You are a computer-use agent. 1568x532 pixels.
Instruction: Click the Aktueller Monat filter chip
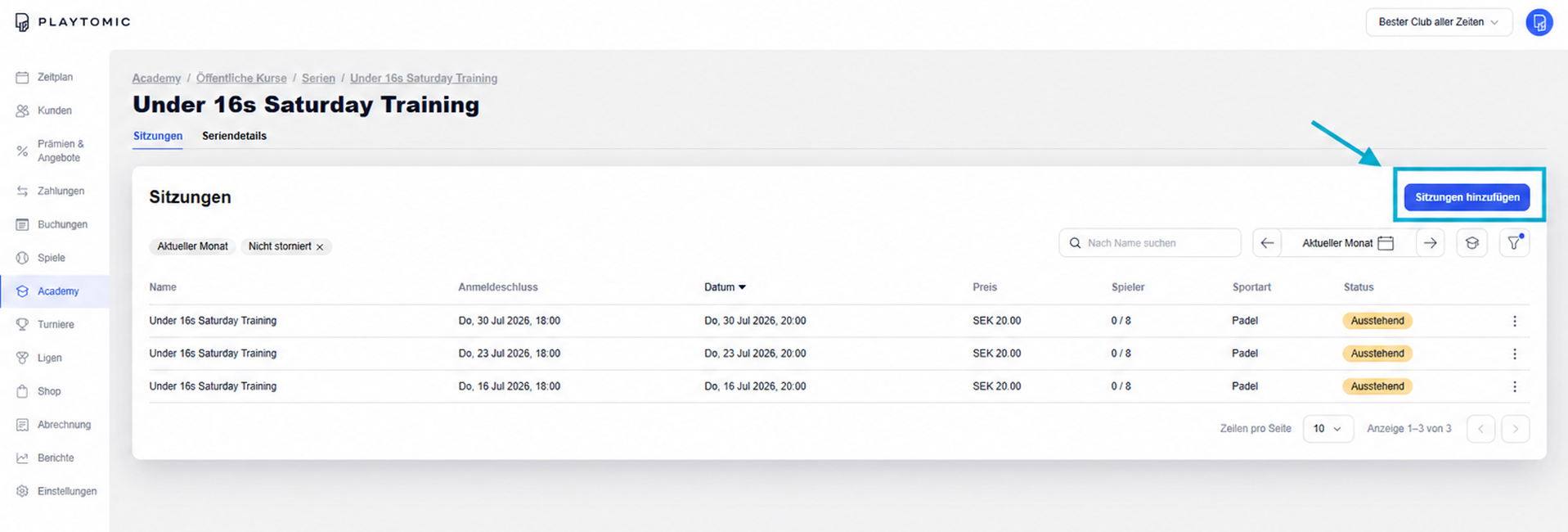[192, 246]
